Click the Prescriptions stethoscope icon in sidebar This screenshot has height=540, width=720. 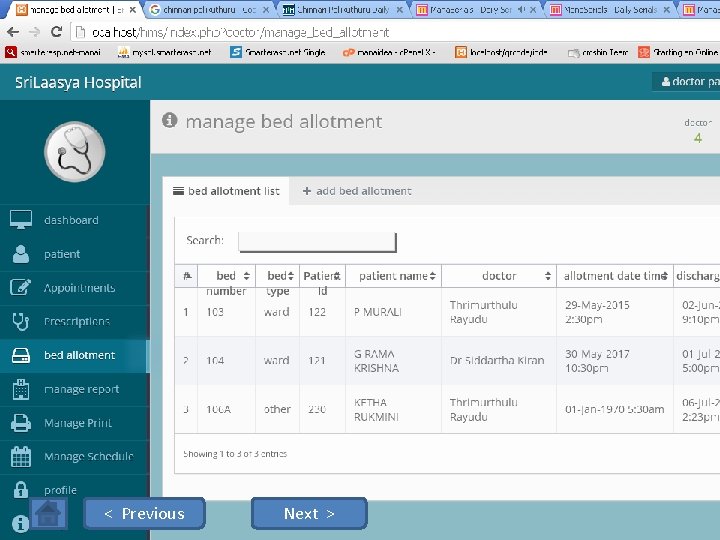[21, 321]
